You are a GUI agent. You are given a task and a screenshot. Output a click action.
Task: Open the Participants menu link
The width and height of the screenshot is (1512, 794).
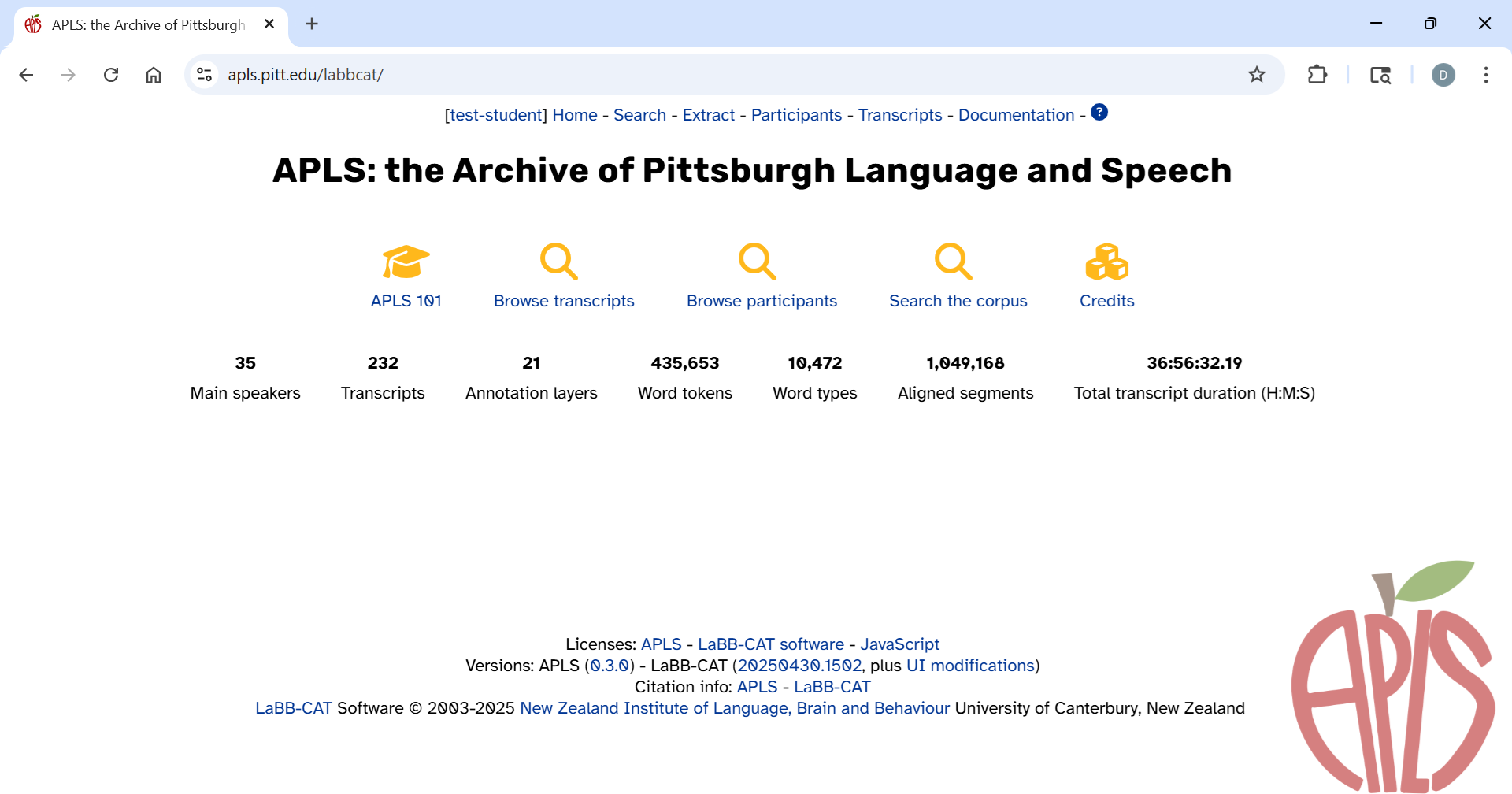coord(796,115)
